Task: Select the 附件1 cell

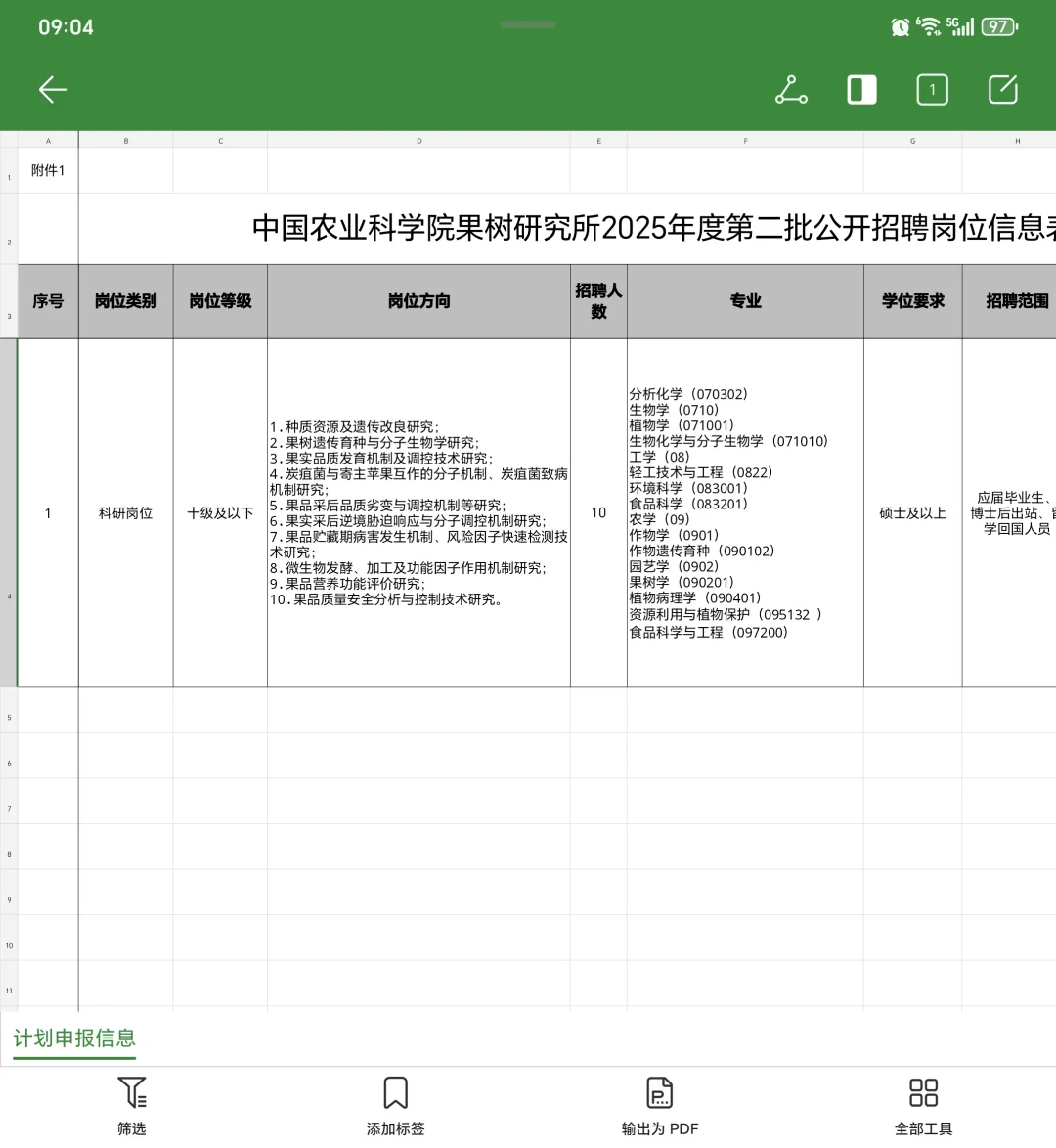Action: tap(48, 170)
